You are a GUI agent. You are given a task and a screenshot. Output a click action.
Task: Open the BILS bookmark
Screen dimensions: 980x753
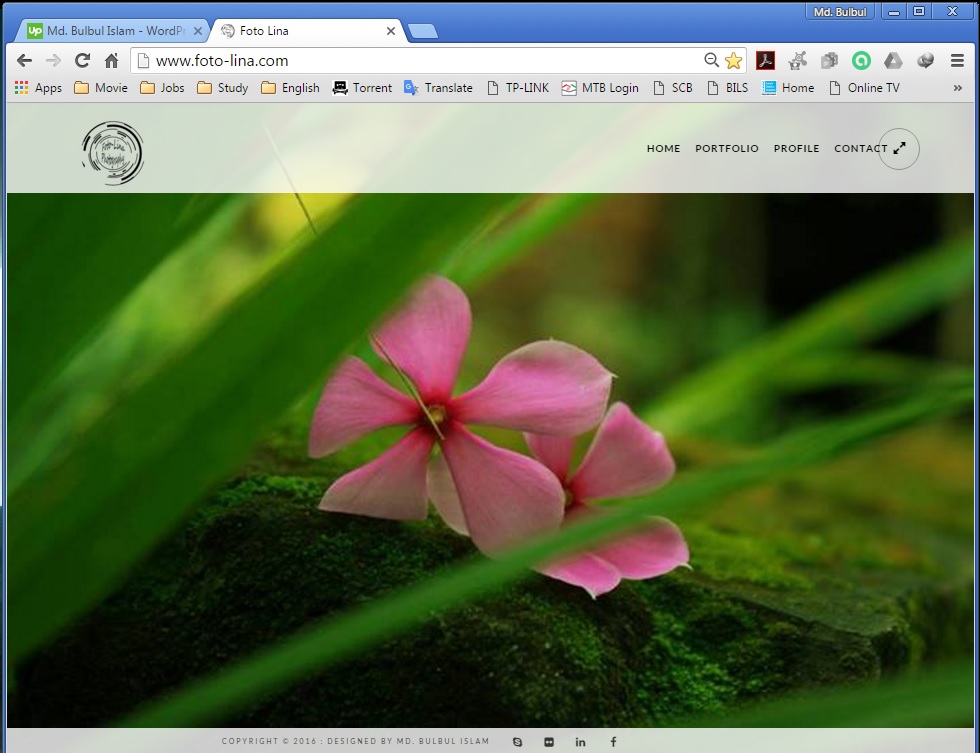pyautogui.click(x=728, y=88)
